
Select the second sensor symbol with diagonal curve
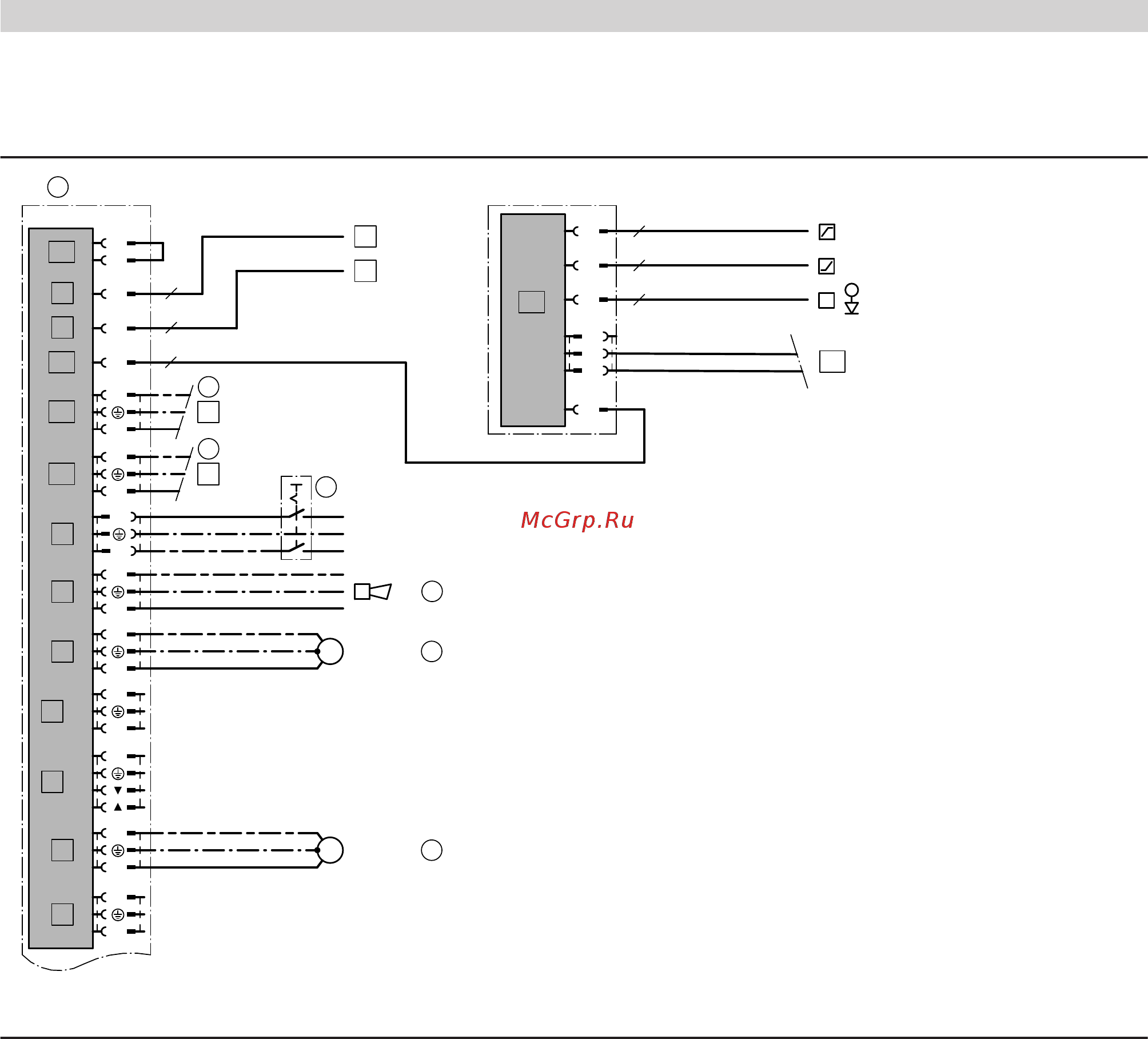click(827, 266)
